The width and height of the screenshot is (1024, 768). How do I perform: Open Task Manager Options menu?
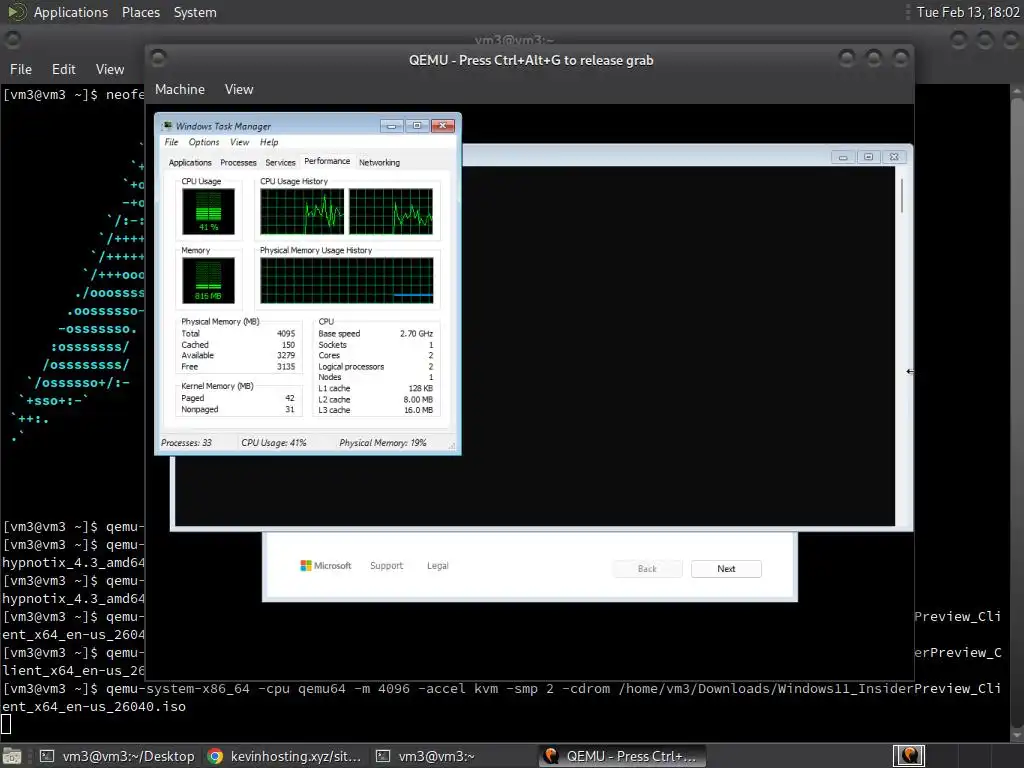tap(204, 142)
